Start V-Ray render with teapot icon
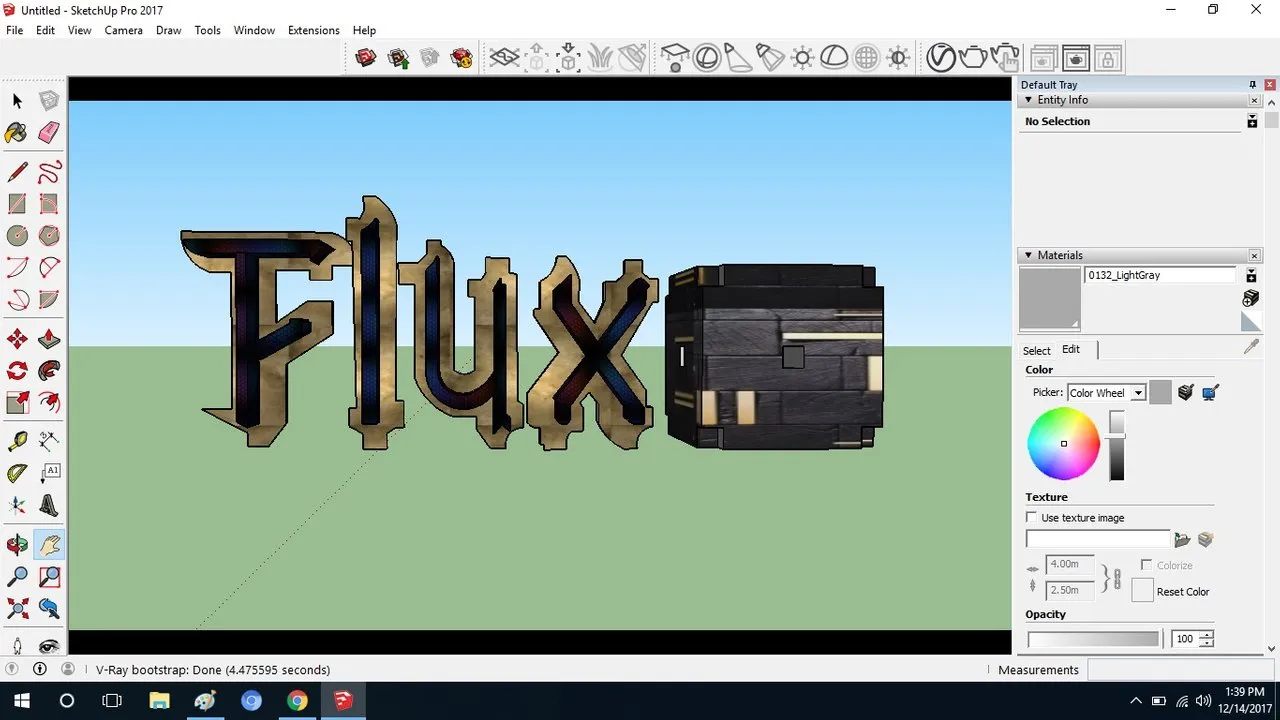 pos(973,58)
